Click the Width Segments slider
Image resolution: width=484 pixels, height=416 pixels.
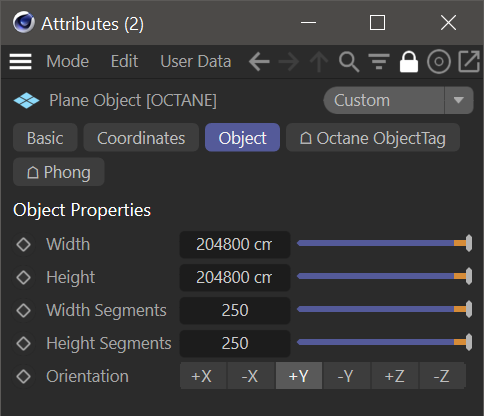(384, 309)
